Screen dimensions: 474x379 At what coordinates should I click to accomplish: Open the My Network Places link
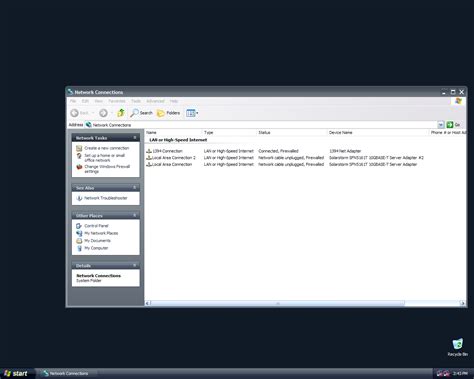coord(101,233)
